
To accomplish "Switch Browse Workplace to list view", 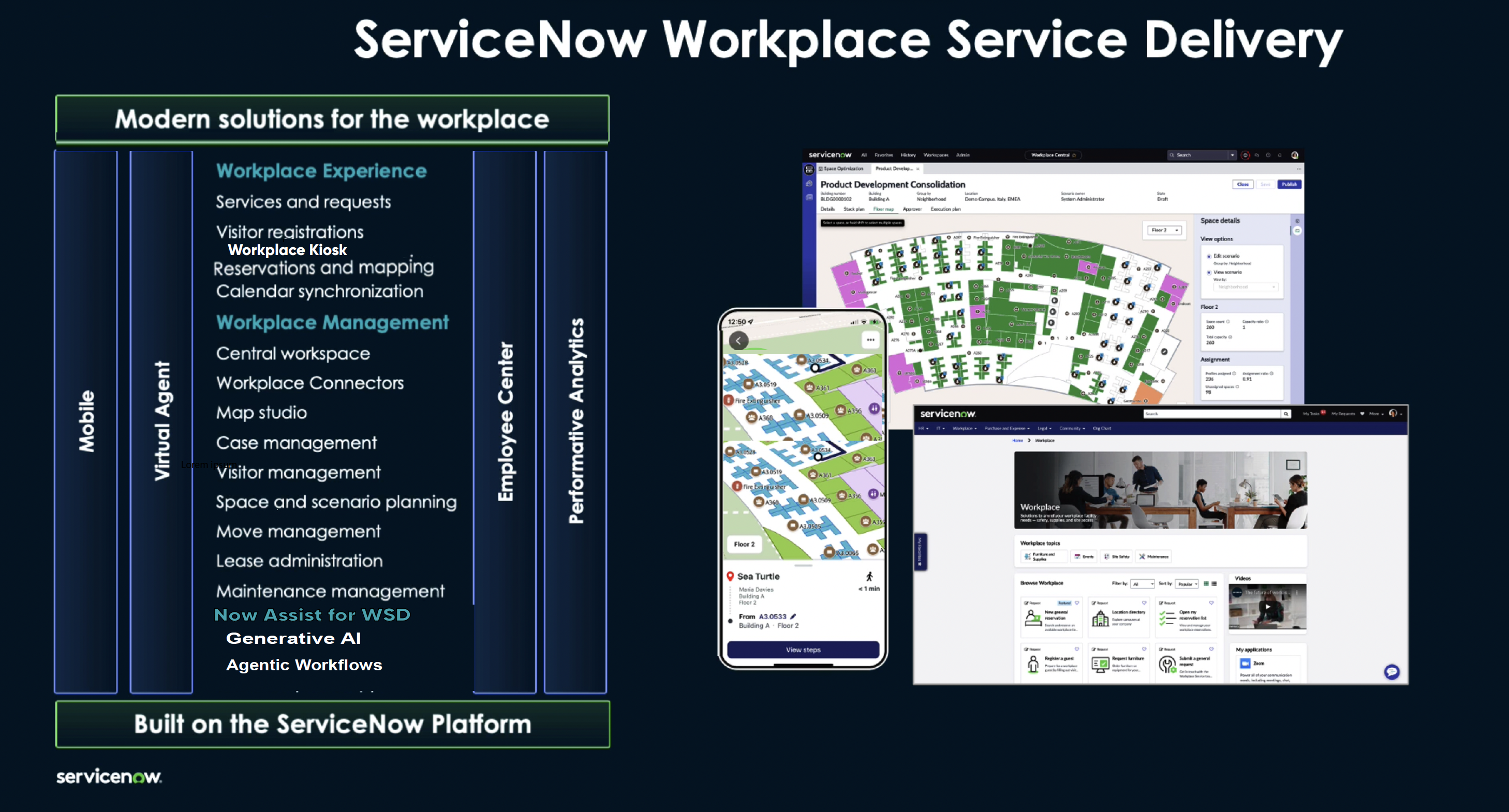I will point(1215,584).
